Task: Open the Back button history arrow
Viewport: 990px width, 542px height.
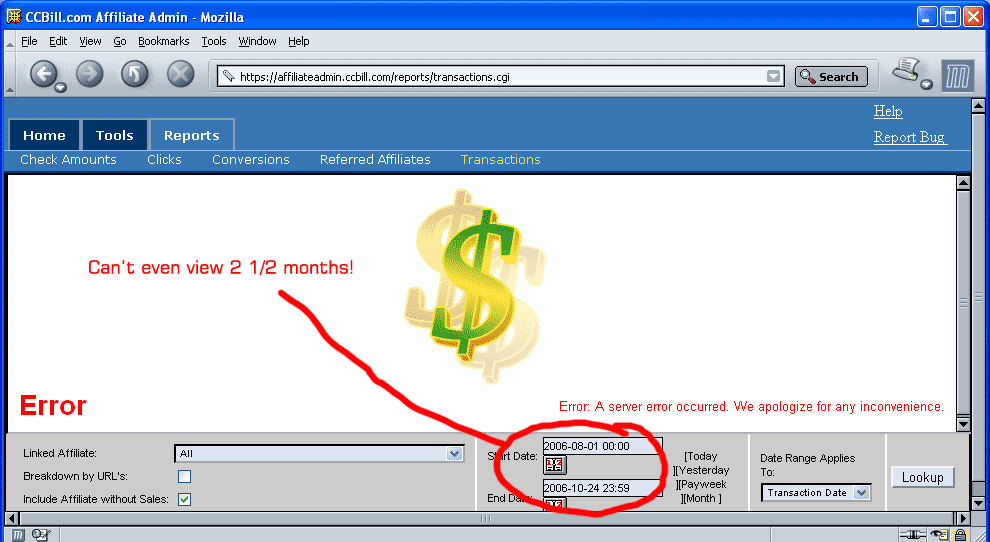Action: click(x=61, y=88)
